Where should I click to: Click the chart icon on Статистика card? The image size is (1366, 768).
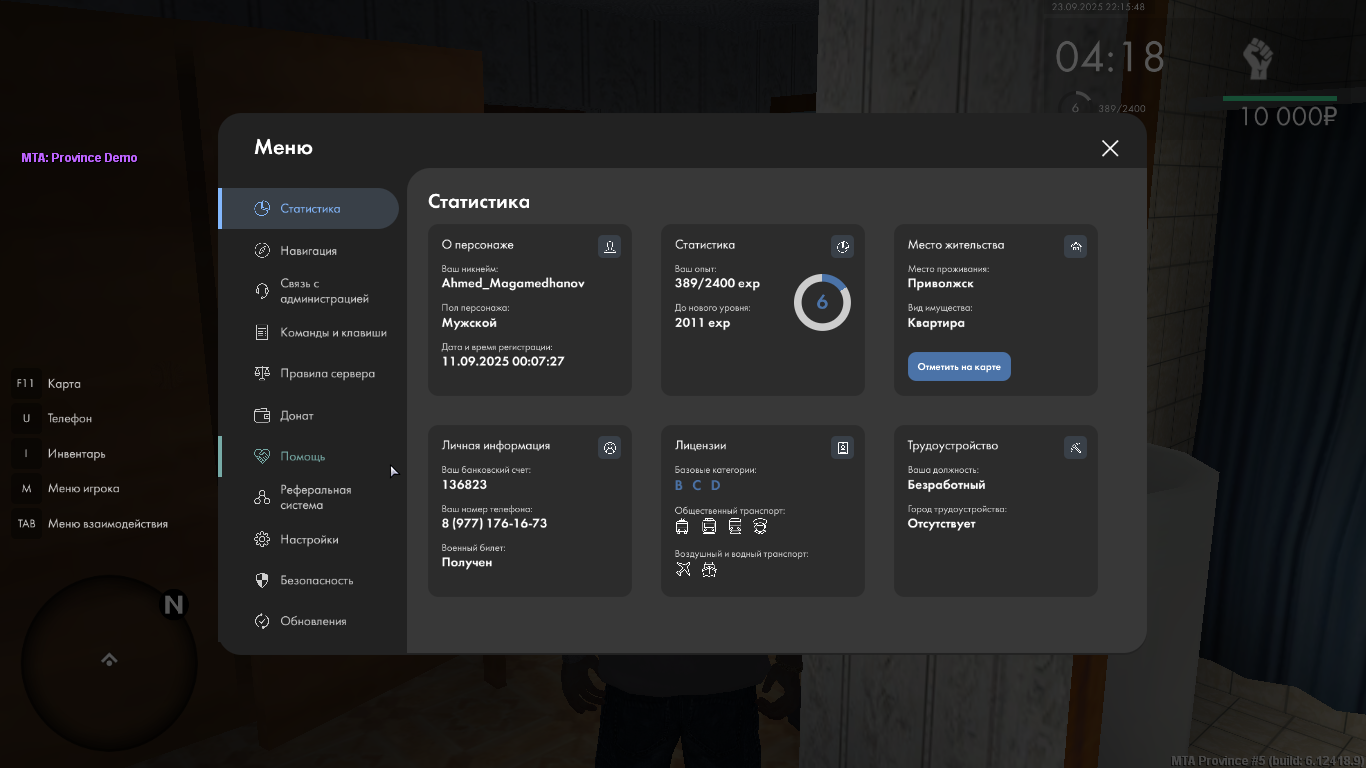842,246
